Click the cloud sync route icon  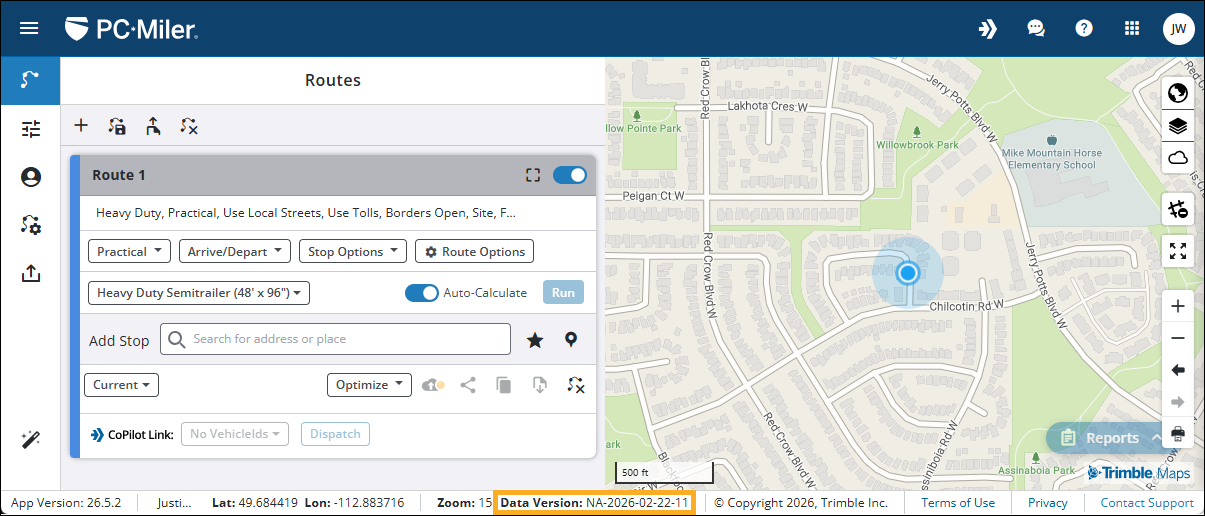pos(434,385)
